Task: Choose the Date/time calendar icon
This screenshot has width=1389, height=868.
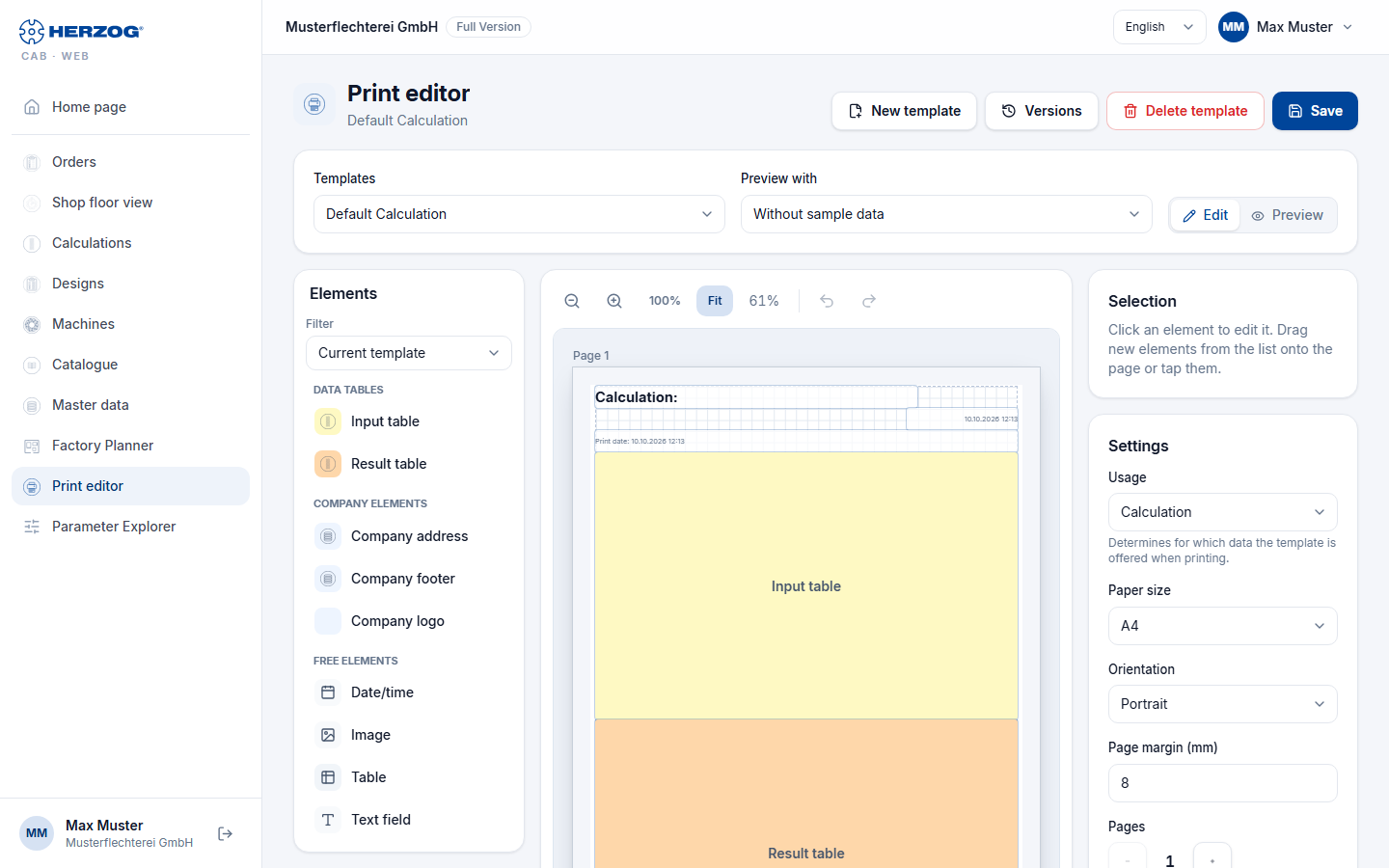Action: coord(328,692)
